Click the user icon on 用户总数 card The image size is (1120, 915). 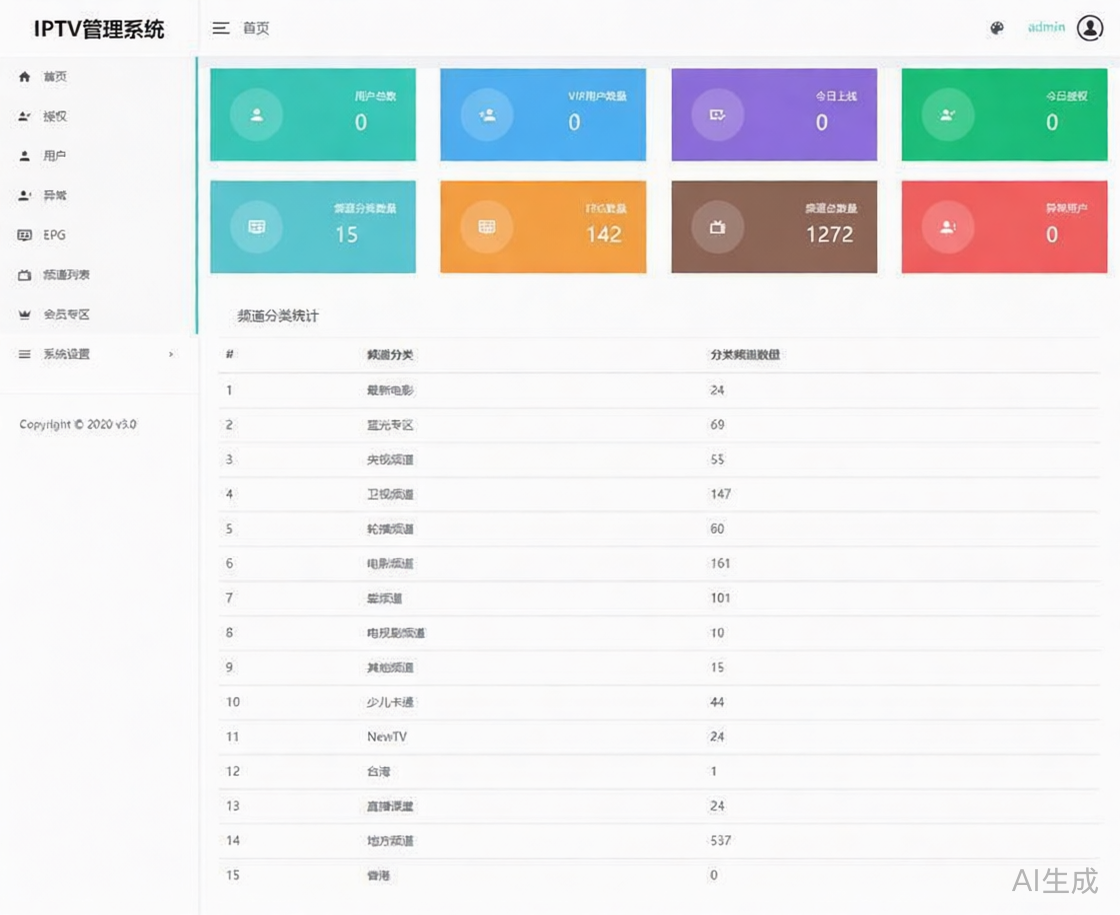(x=255, y=114)
